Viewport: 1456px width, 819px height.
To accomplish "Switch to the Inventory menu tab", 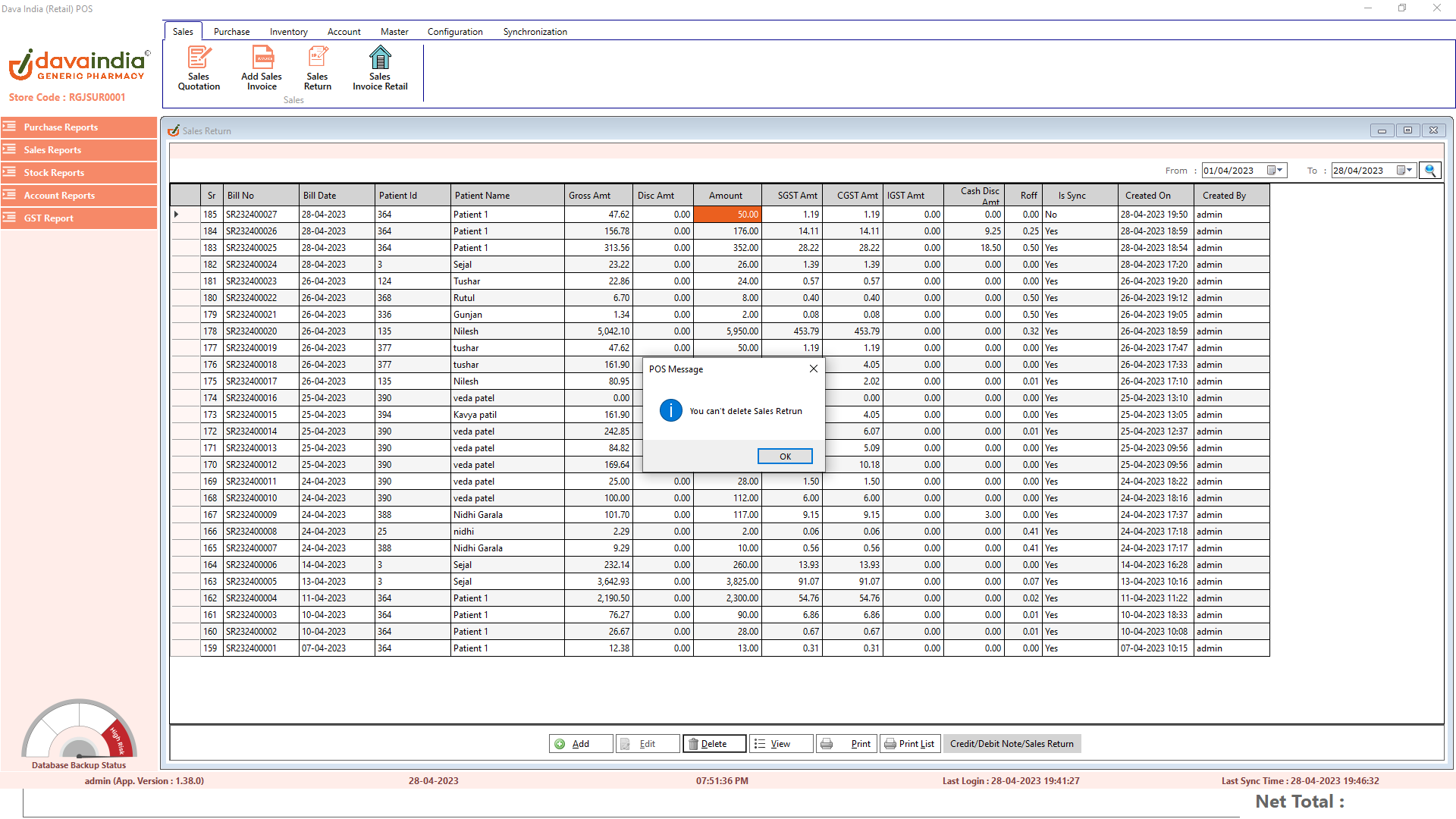I will (x=288, y=32).
